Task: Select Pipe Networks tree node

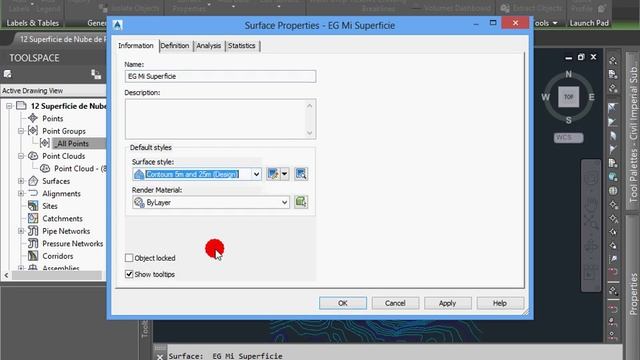Action: pos(66,231)
